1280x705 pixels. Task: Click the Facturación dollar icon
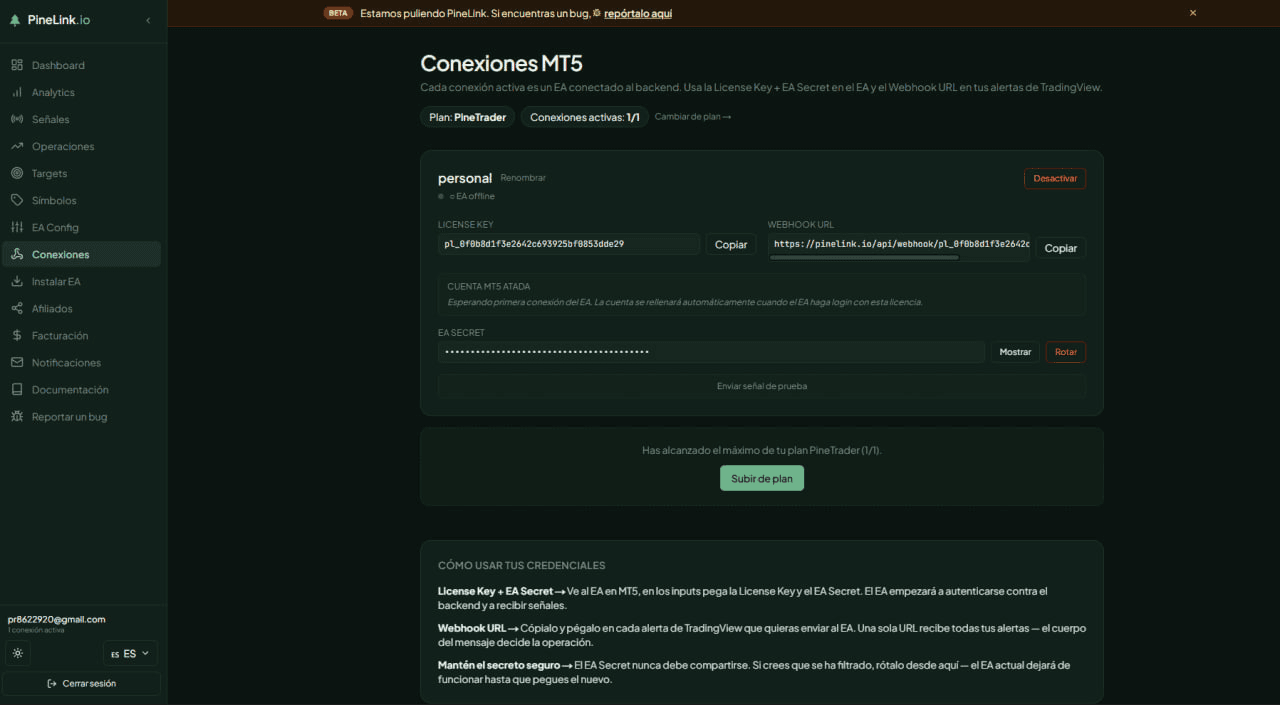(x=17, y=335)
